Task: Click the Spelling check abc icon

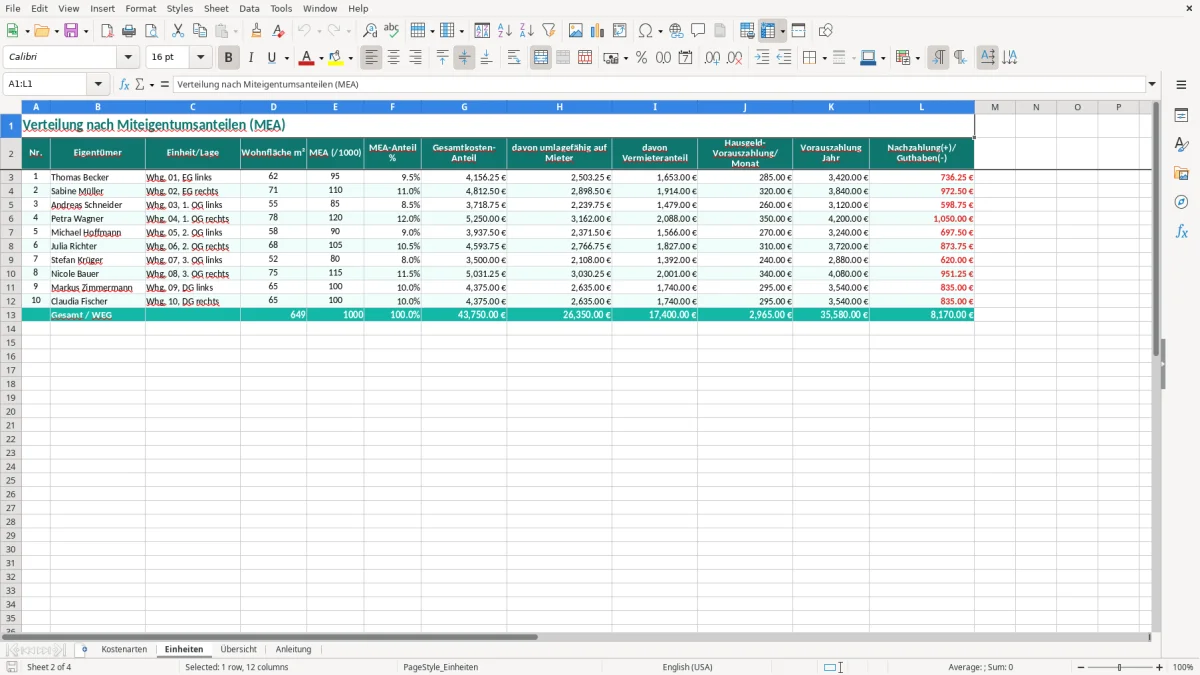Action: (392, 31)
